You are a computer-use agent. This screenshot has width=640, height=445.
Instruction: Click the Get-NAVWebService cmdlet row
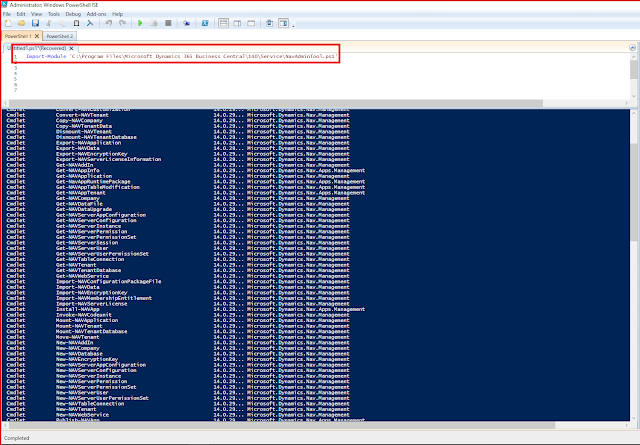[x=178, y=276]
